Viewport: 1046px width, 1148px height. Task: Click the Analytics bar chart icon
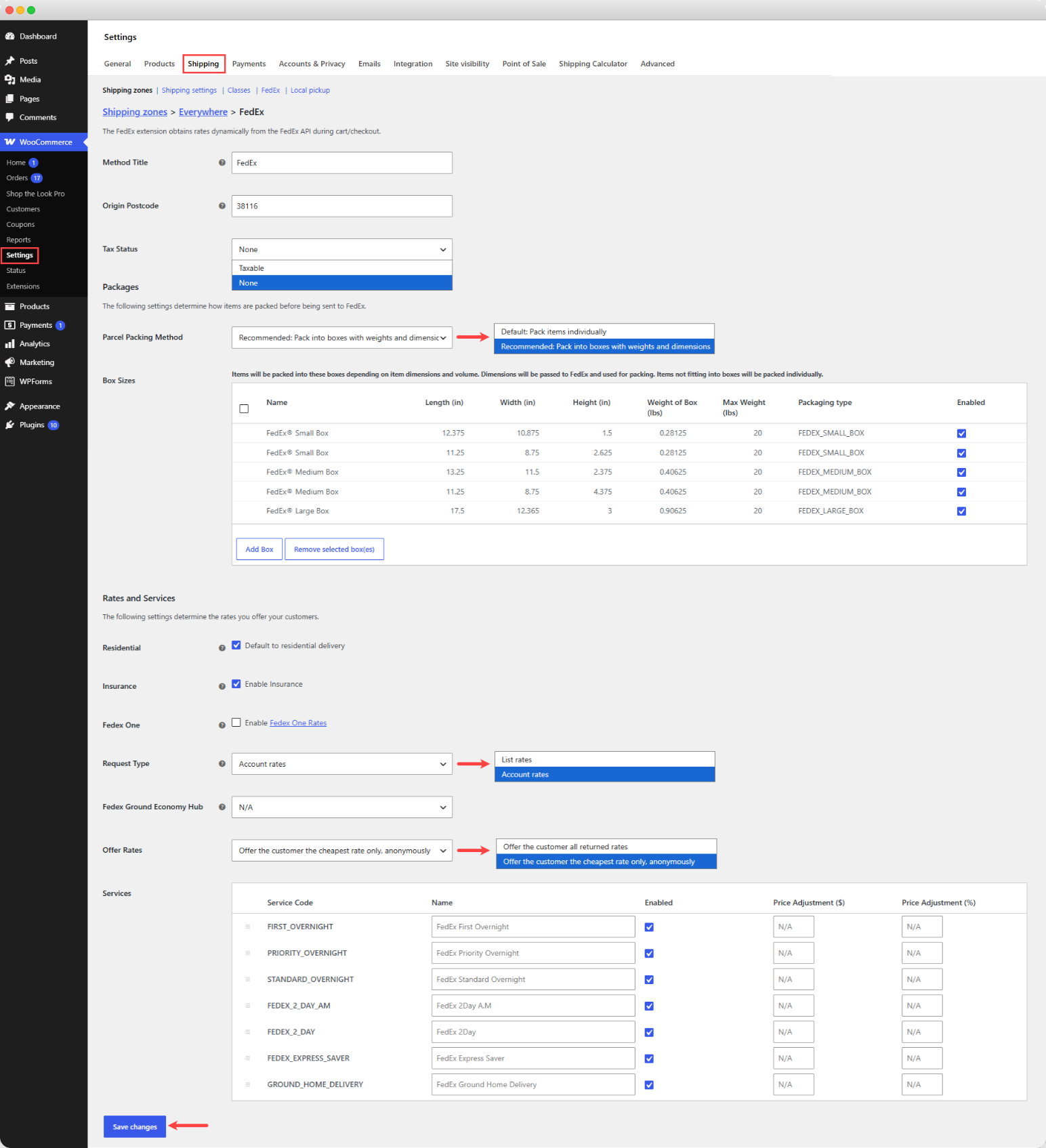coord(10,344)
